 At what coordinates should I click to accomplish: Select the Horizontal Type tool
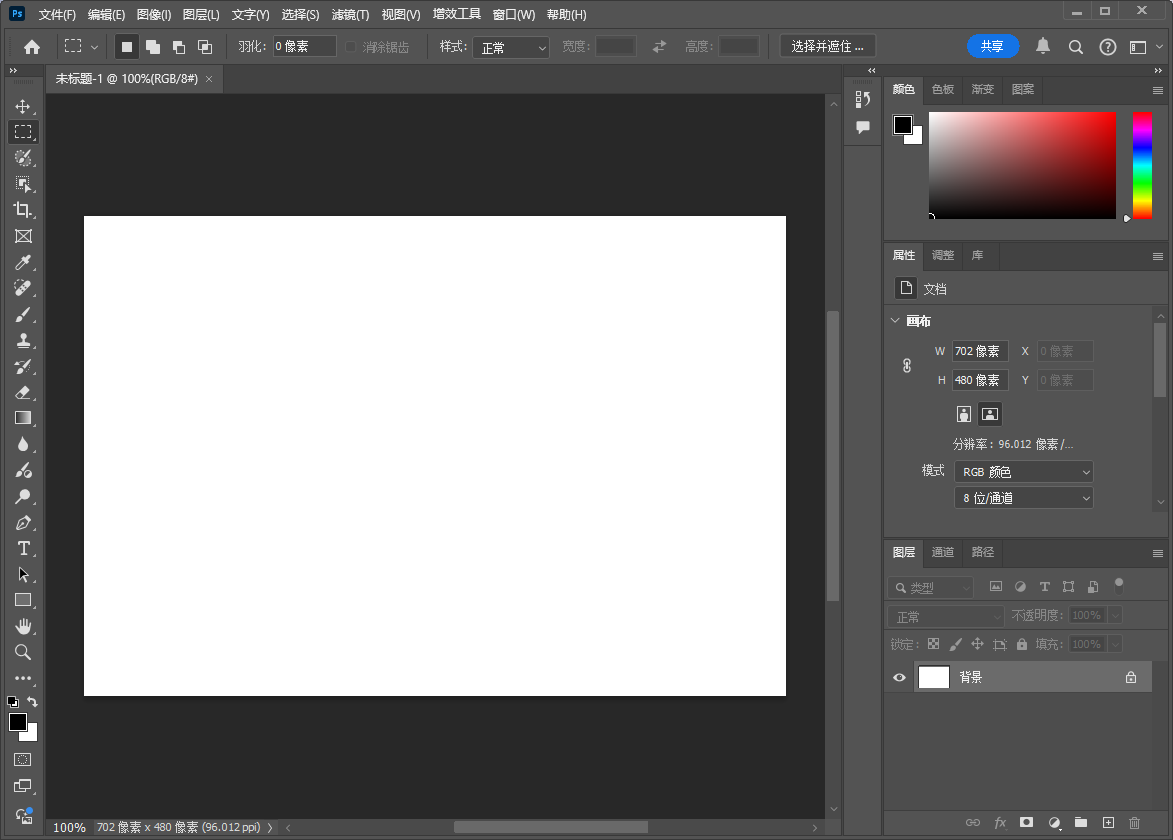pyautogui.click(x=25, y=548)
